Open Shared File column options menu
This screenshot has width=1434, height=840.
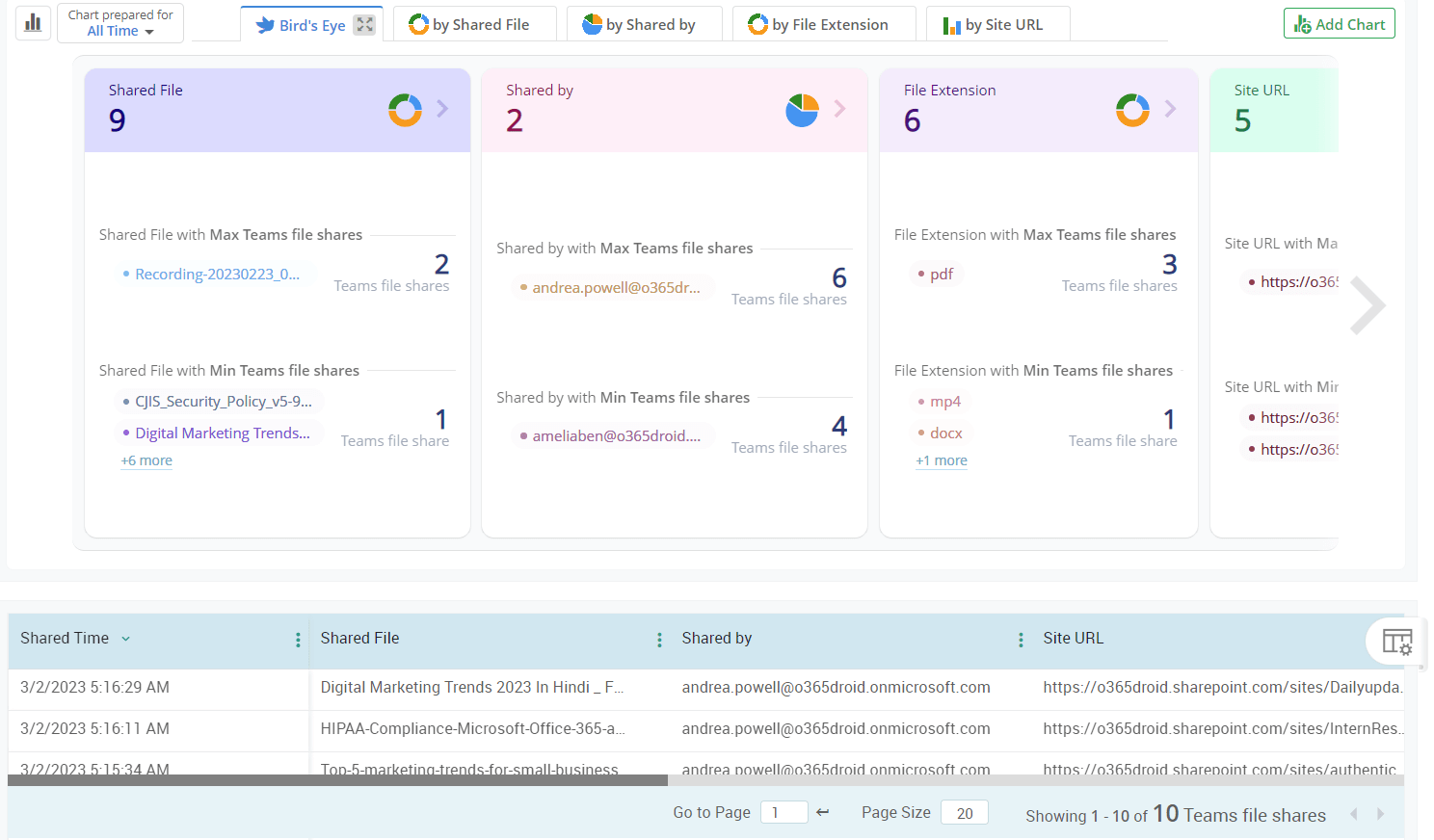(659, 640)
